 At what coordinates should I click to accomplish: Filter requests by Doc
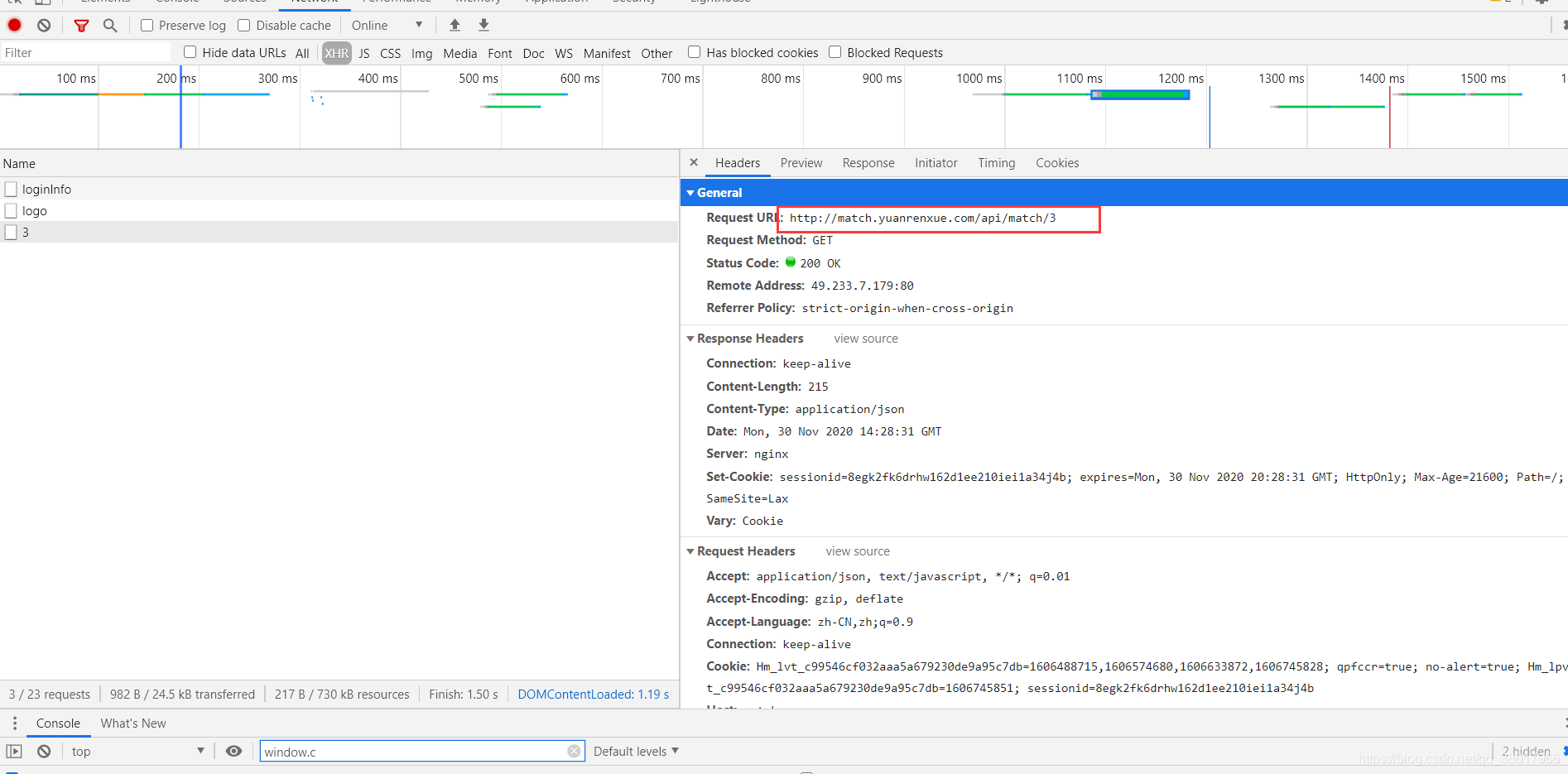point(534,53)
